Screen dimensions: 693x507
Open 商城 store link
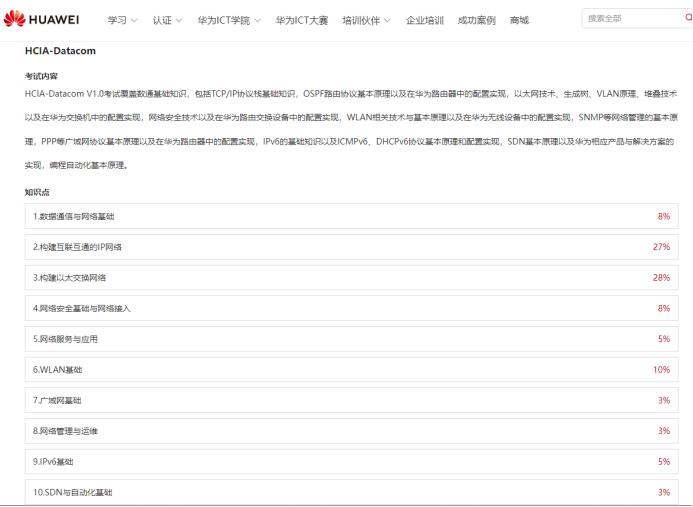pos(519,20)
